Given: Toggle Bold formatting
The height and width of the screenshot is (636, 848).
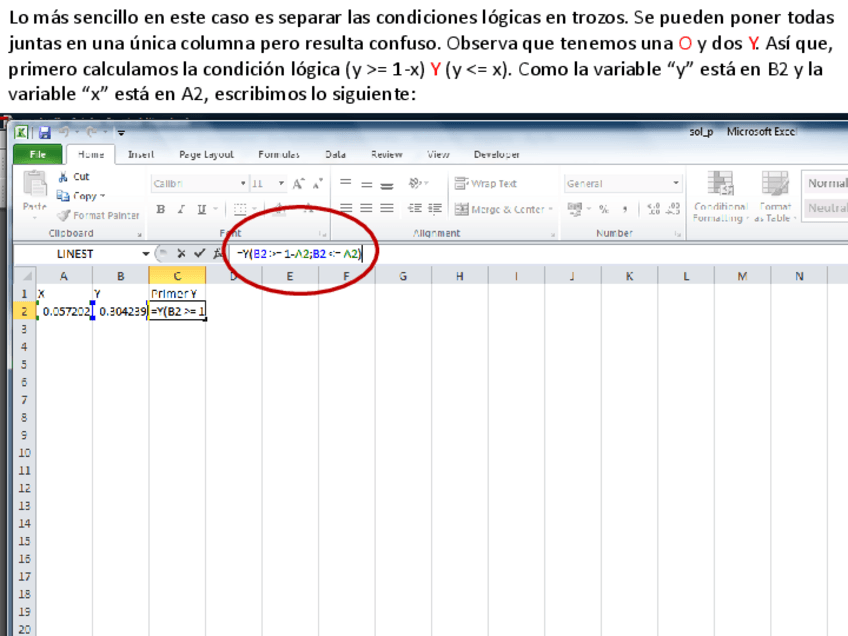Looking at the screenshot, I should pyautogui.click(x=161, y=209).
